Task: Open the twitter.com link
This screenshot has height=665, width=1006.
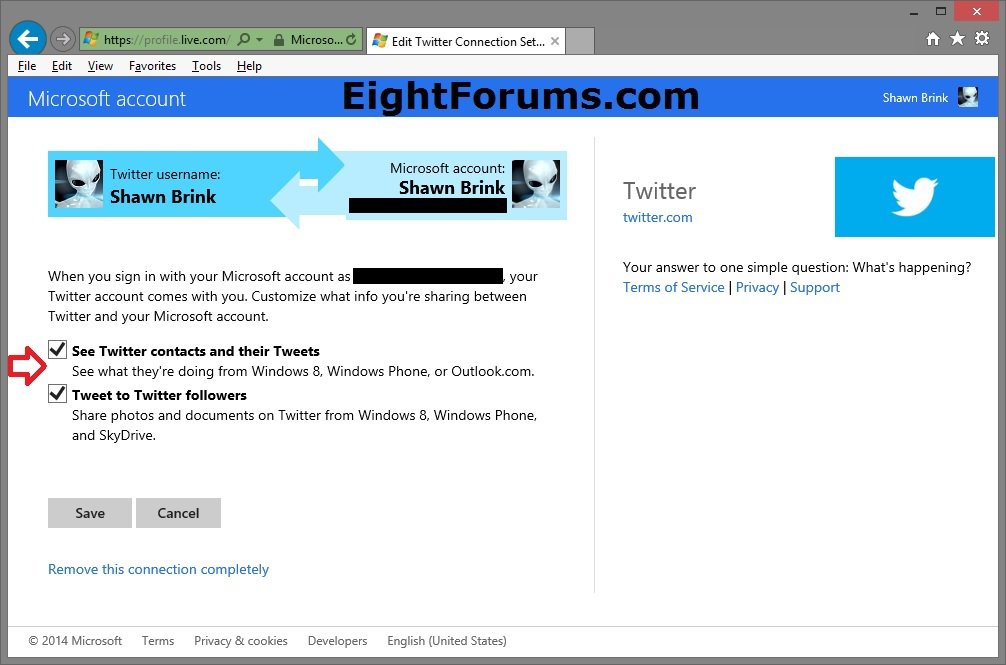Action: pos(657,217)
